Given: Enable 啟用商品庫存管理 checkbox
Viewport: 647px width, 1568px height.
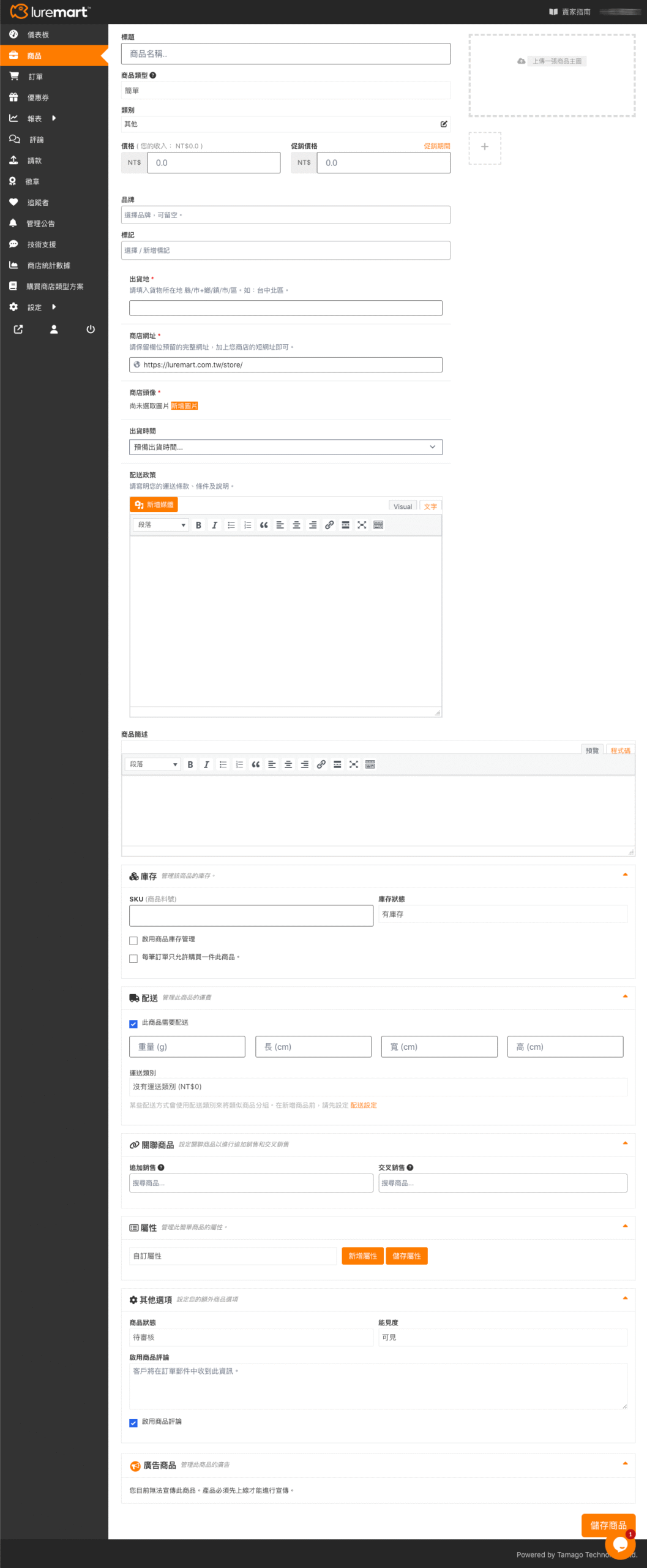Looking at the screenshot, I should [x=133, y=941].
